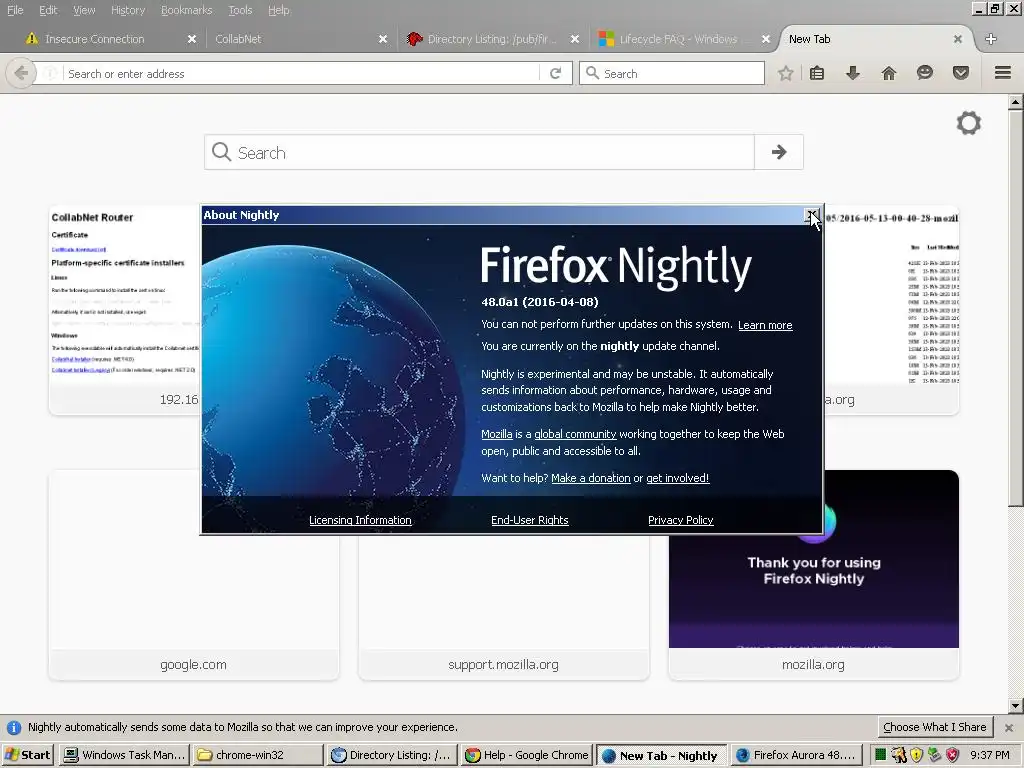Click the Windows Start button
Image resolution: width=1024 pixels, height=768 pixels.
pyautogui.click(x=27, y=755)
